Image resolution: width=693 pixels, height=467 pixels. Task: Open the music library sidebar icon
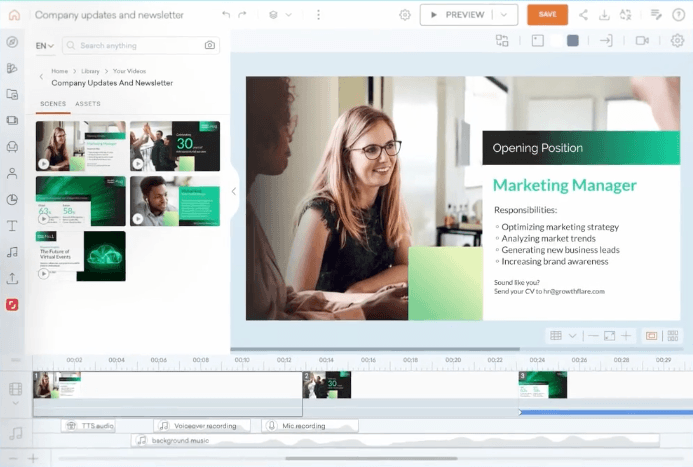(13, 252)
